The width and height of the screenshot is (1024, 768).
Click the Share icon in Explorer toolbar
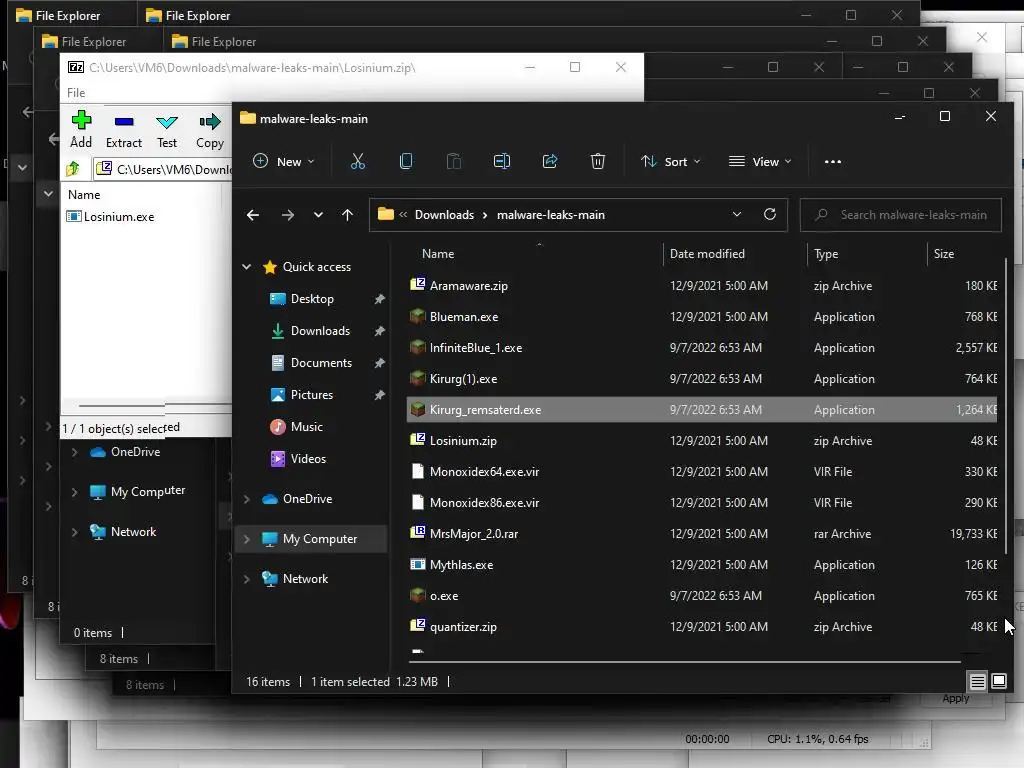(550, 161)
